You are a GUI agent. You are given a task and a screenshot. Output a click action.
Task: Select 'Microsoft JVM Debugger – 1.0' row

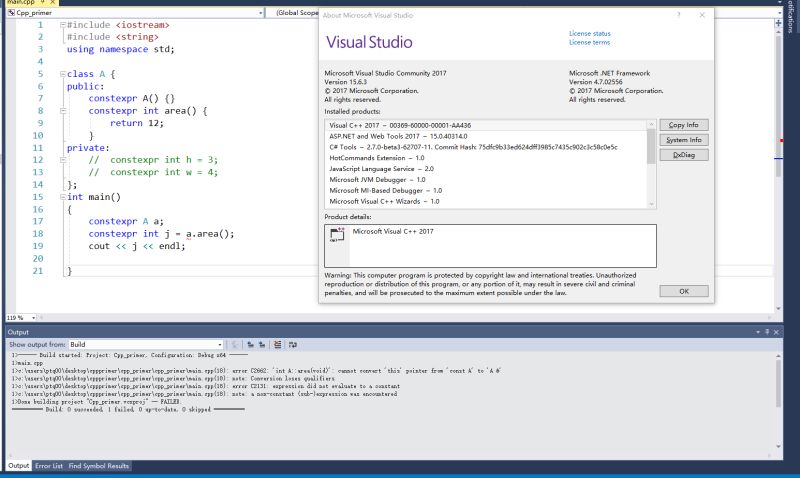pos(486,180)
